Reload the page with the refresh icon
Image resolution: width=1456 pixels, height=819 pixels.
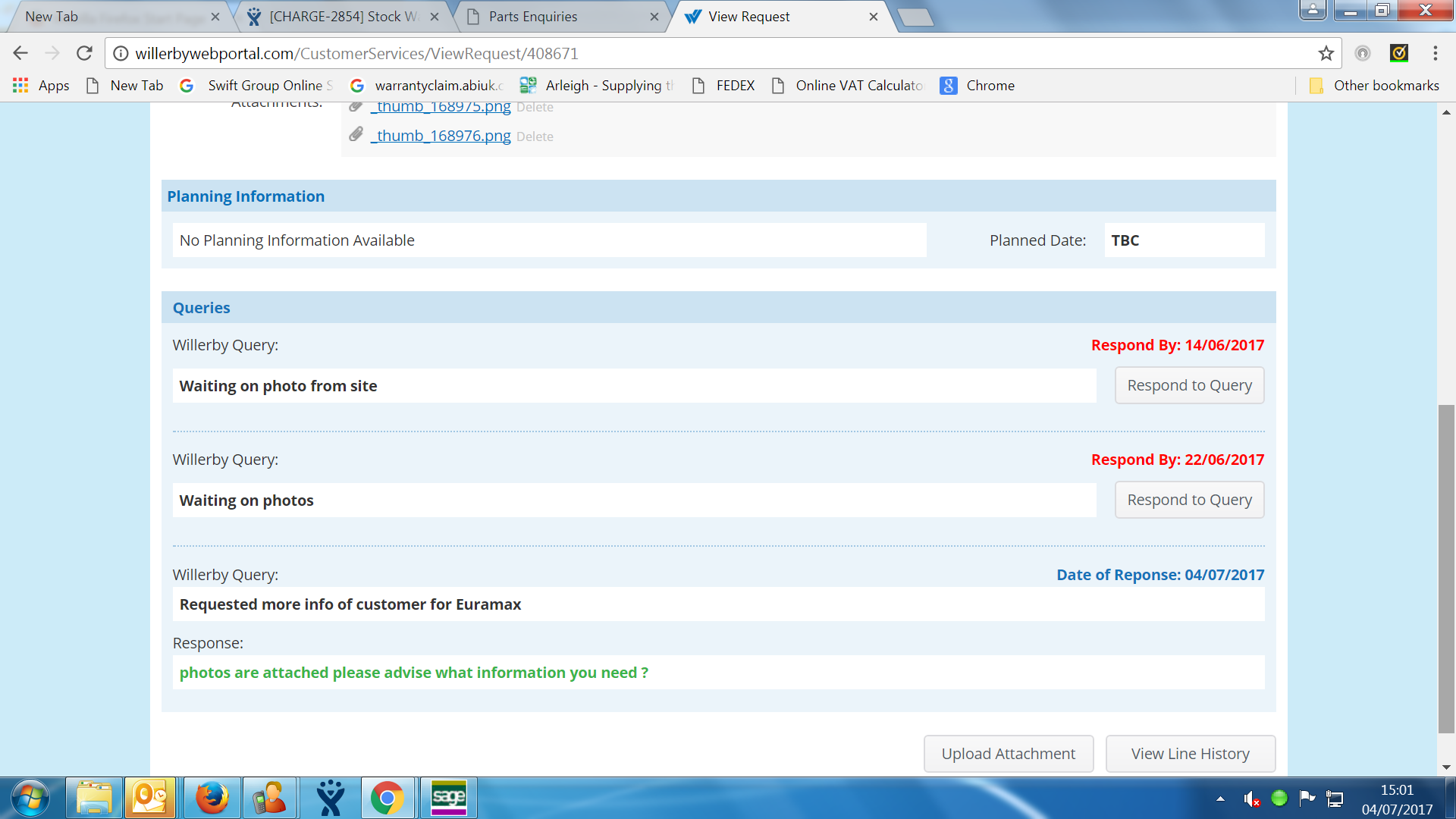84,53
